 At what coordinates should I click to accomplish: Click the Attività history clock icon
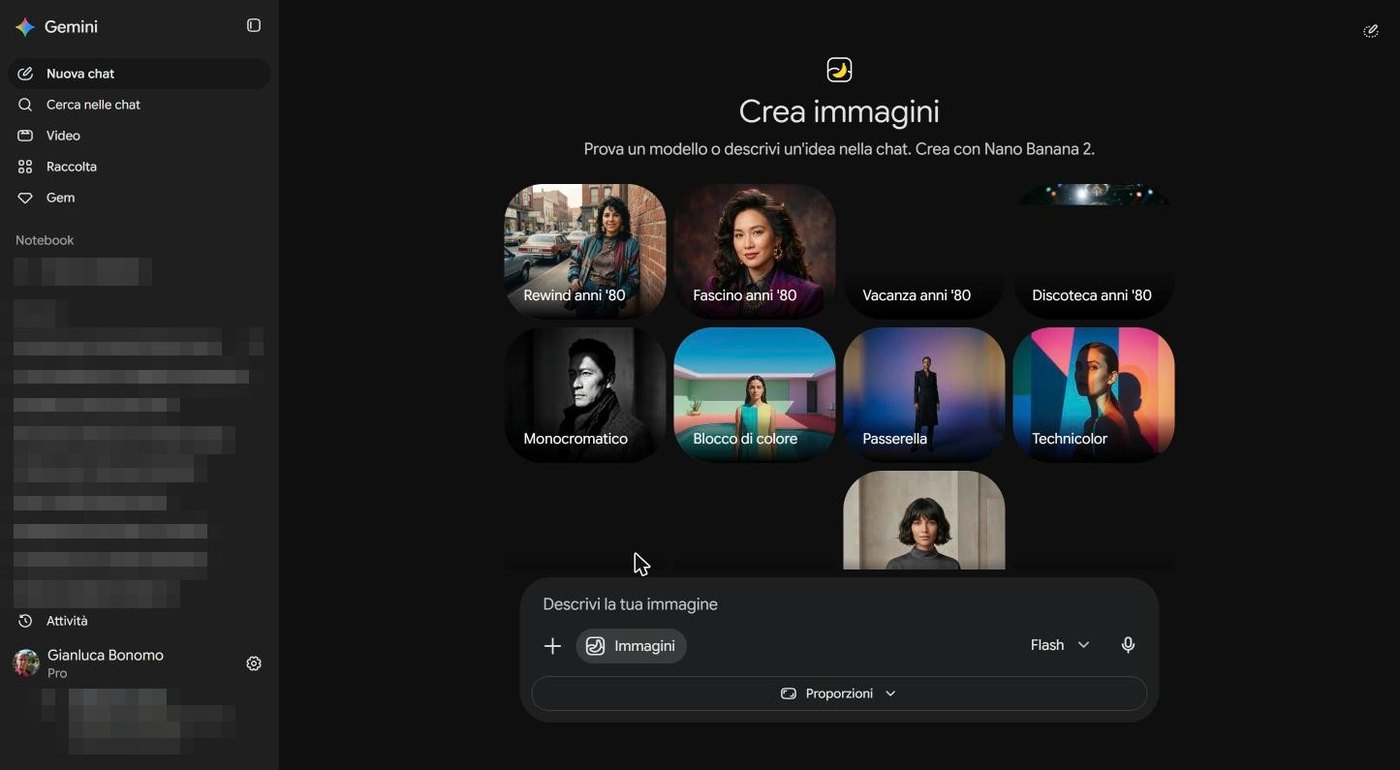(x=25, y=621)
